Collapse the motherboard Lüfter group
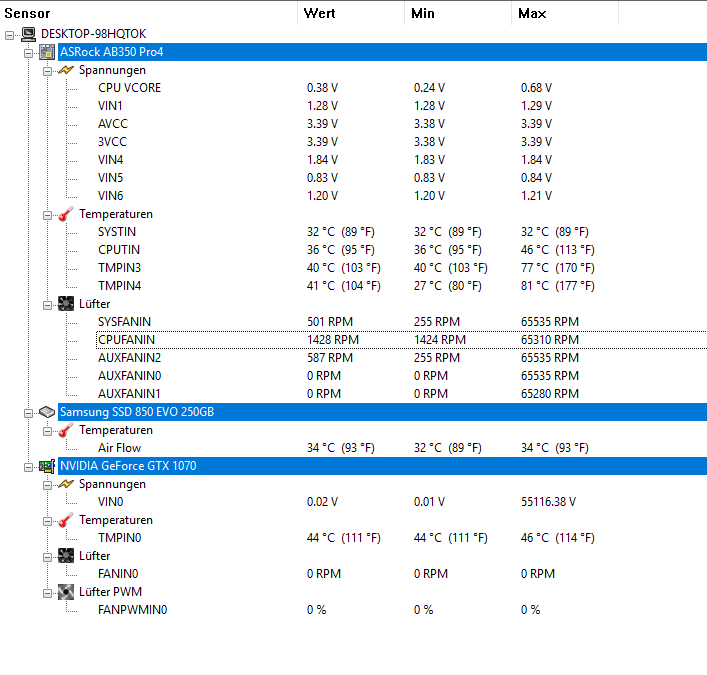The height and width of the screenshot is (675, 707). pos(47,305)
